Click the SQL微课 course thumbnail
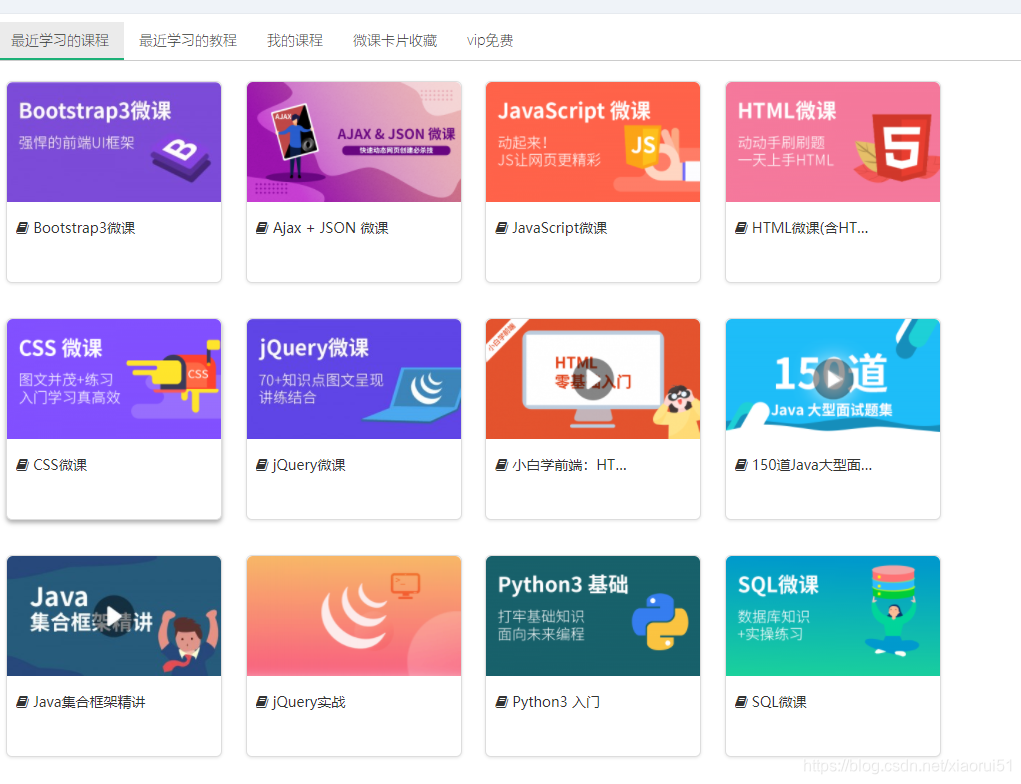Viewport: 1021px width, 784px height. coord(832,615)
